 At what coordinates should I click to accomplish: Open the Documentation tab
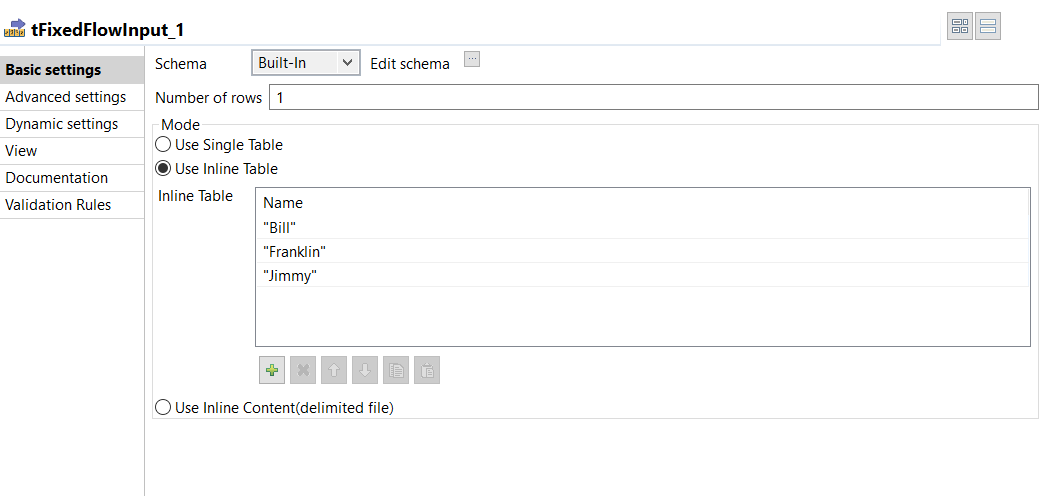pyautogui.click(x=57, y=178)
